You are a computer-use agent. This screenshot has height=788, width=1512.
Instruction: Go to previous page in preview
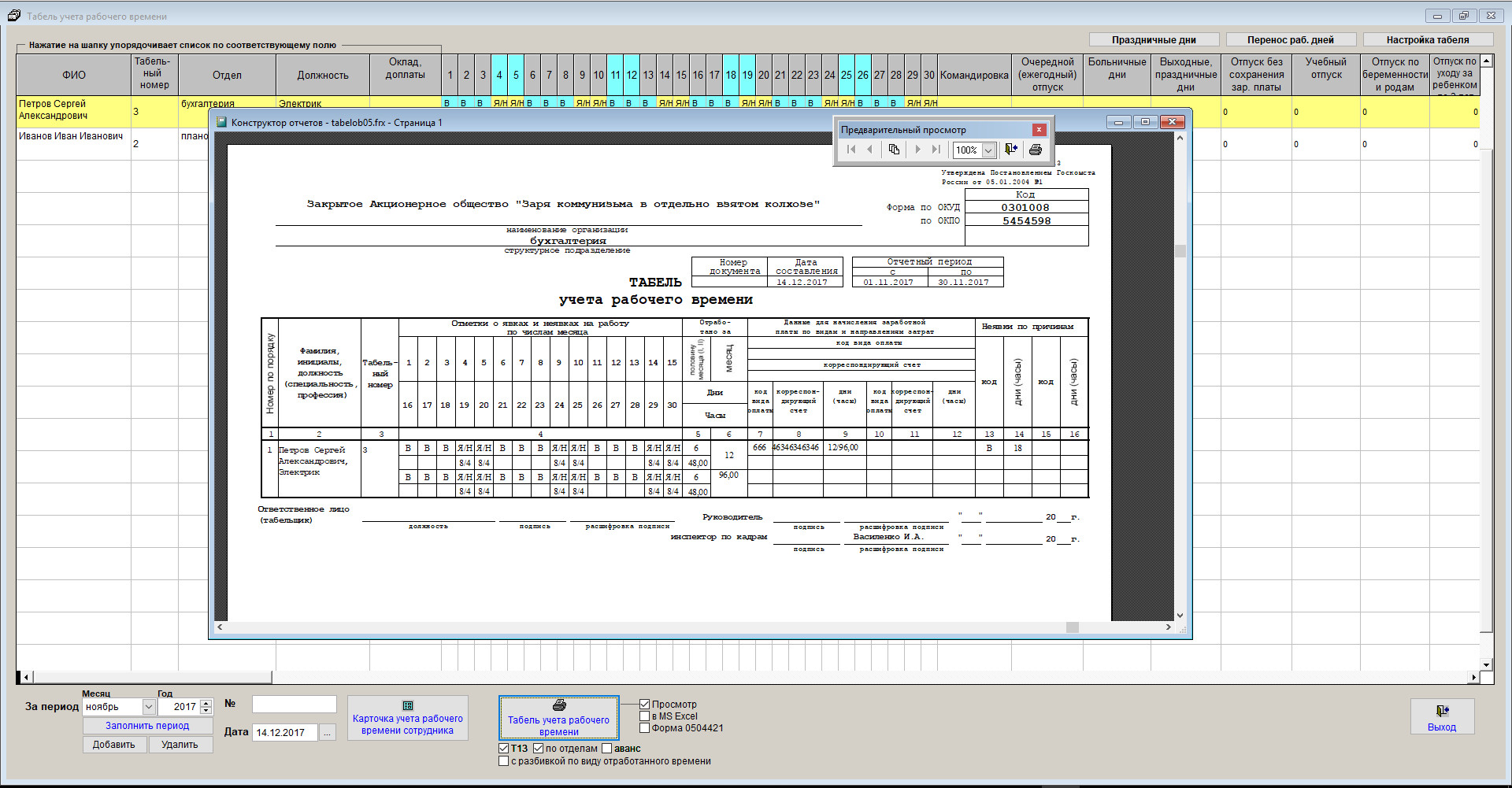click(x=870, y=150)
